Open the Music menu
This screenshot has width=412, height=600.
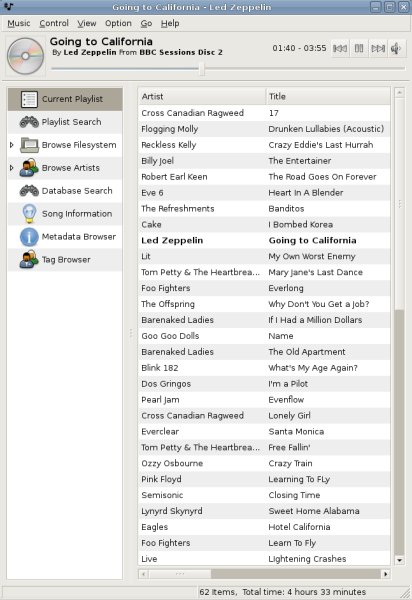pos(19,23)
